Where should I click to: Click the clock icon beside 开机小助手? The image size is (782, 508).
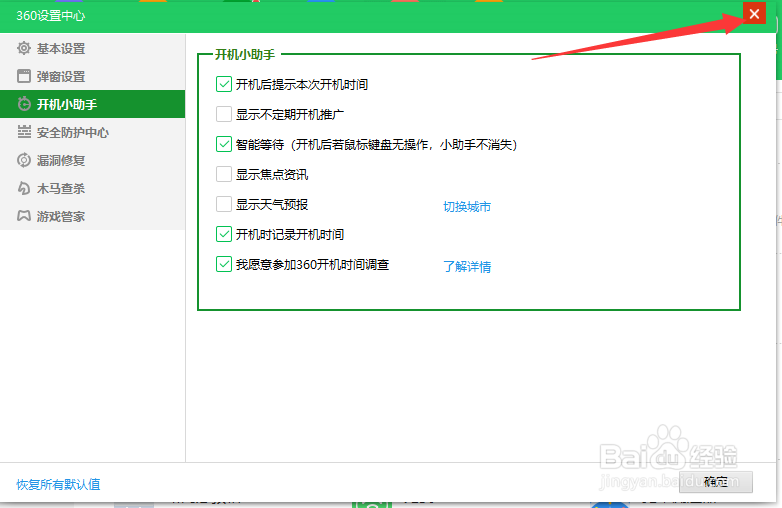coord(23,104)
